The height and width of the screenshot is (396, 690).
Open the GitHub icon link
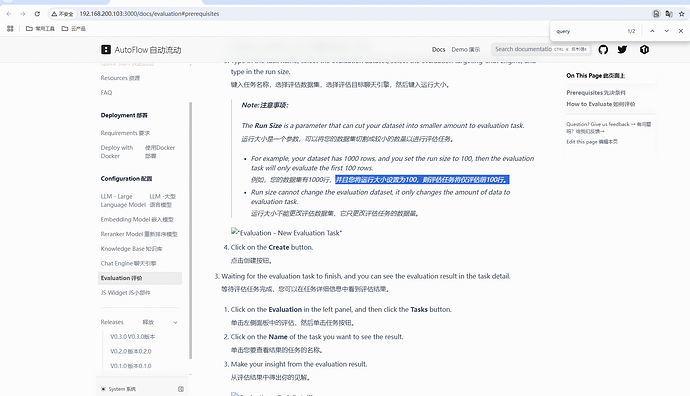603,49
